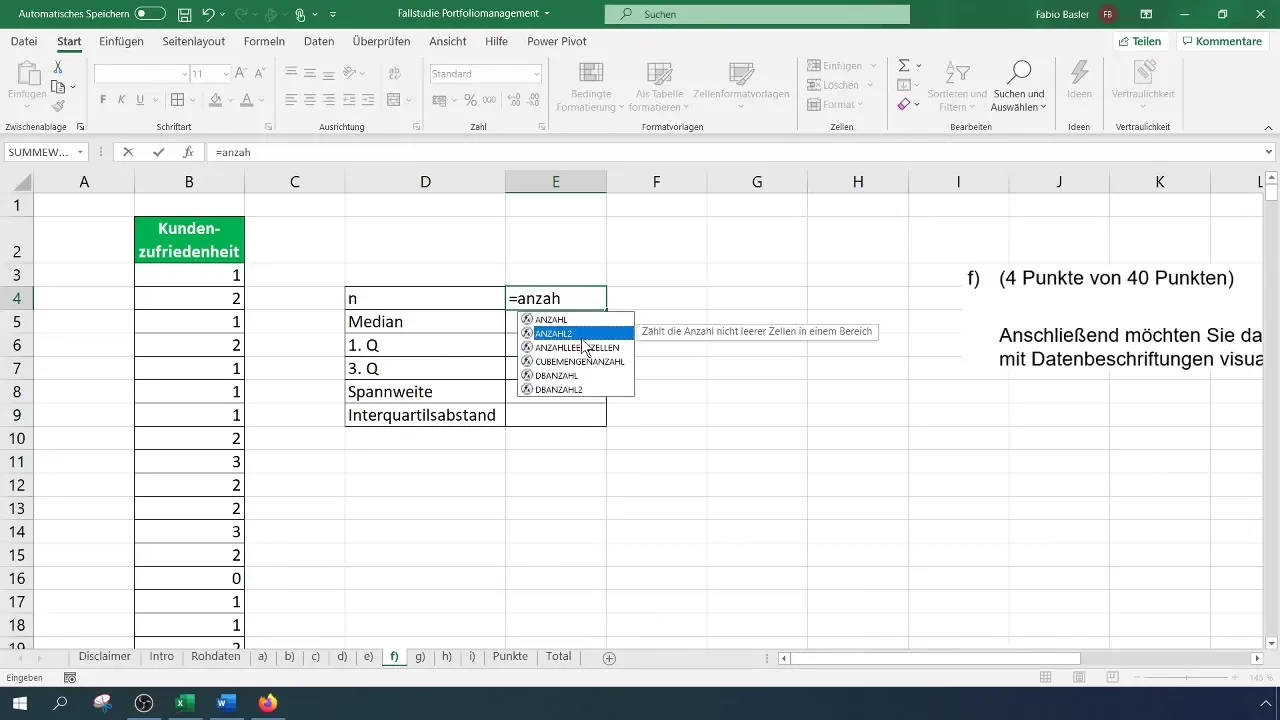Screen dimensions: 1280x720
Task: Open the Power Pivot tab
Action: [x=556, y=42]
